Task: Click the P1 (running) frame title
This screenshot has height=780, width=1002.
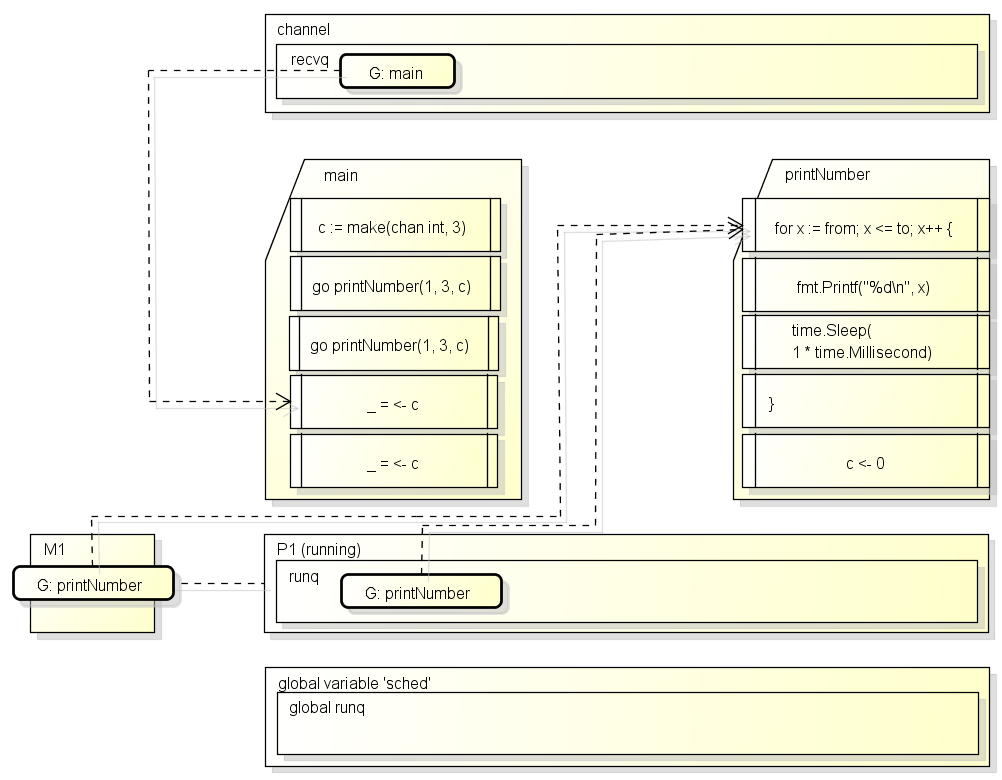Action: (x=319, y=549)
